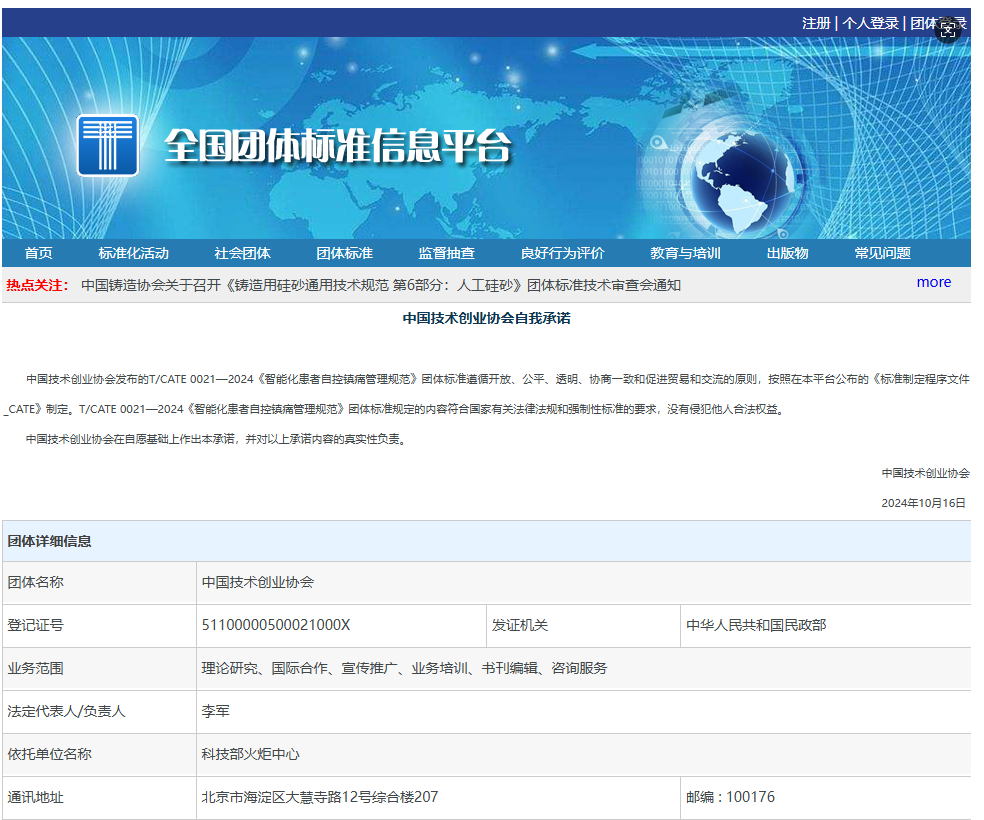Select the 理论研究、国际合作 business scope cell

coord(584,669)
